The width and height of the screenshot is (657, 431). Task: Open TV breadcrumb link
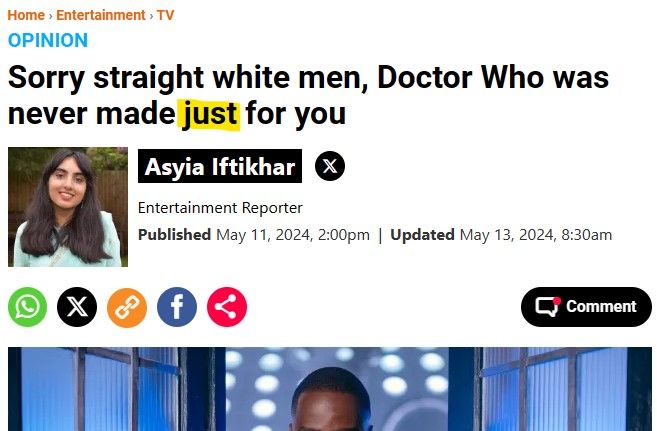click(166, 15)
